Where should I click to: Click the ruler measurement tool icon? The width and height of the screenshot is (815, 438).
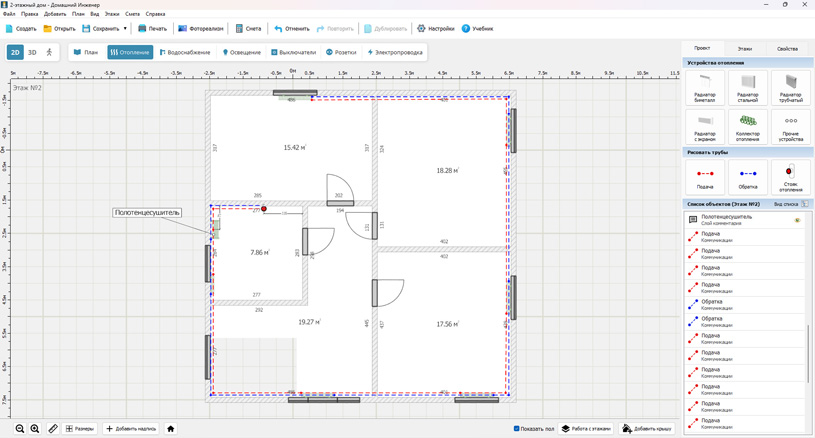pos(53,429)
